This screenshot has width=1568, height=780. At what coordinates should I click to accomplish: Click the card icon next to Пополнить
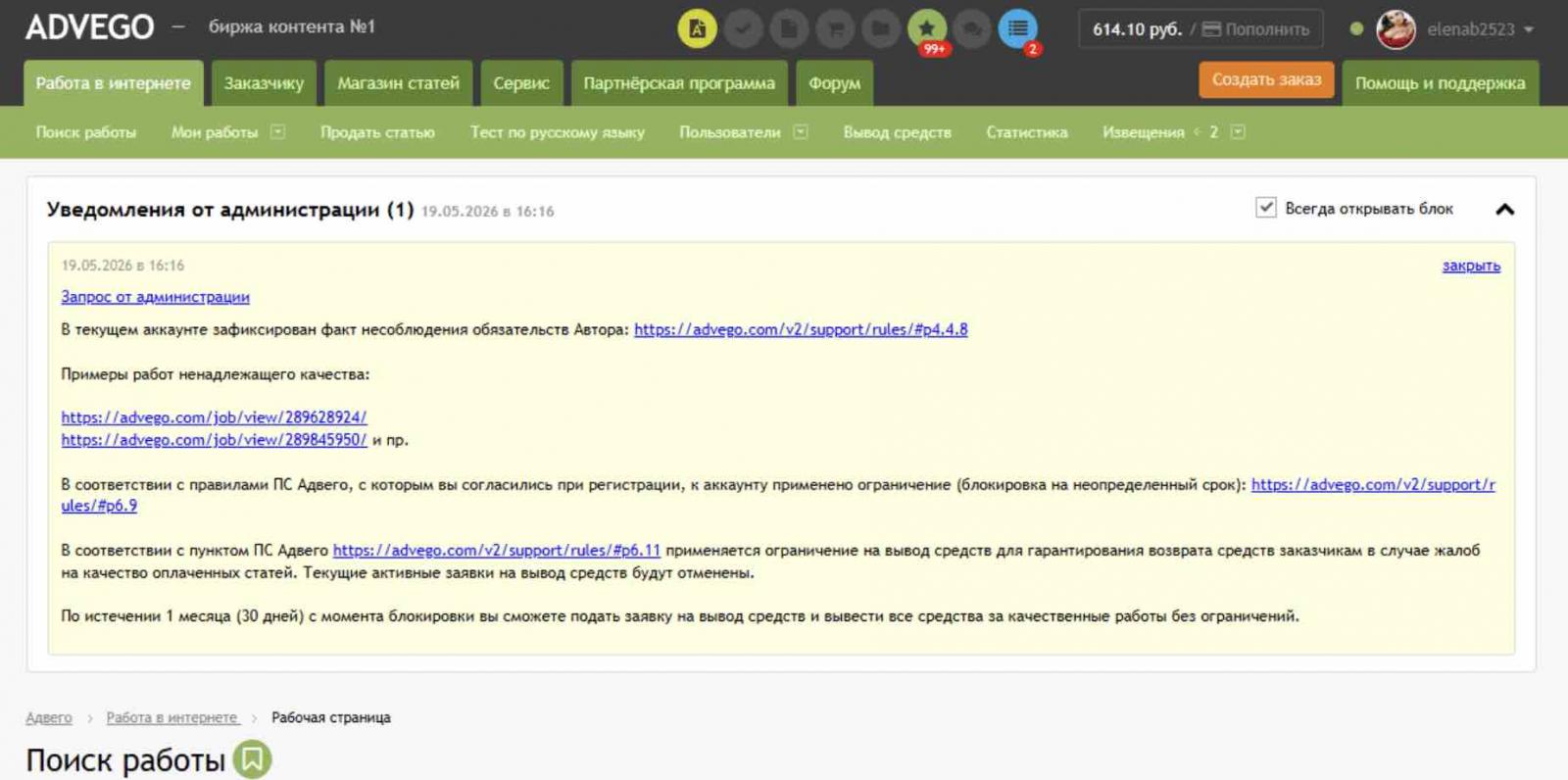[1211, 29]
